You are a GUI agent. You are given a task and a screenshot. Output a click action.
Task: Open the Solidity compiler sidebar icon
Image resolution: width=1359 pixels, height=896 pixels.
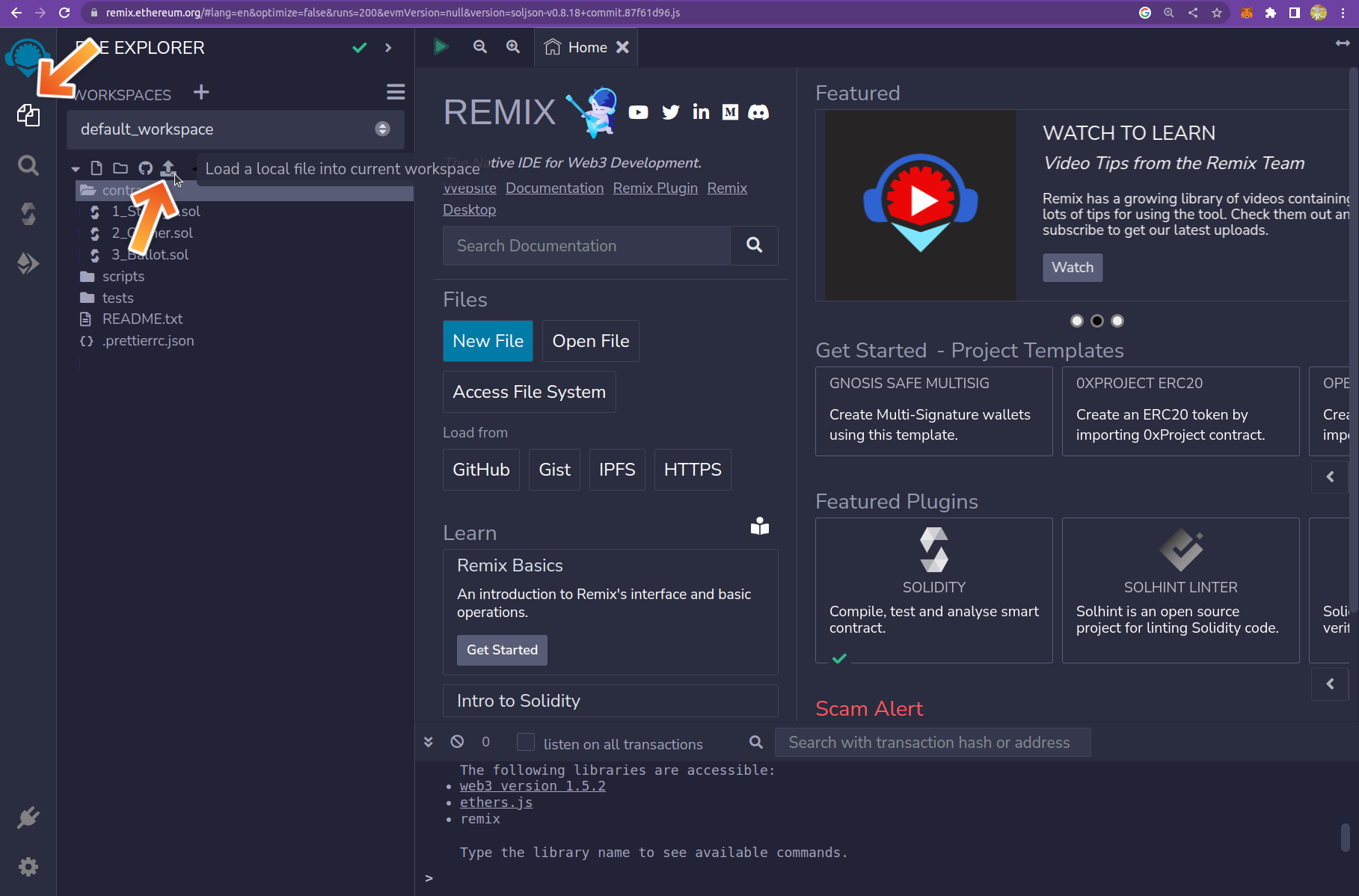[x=28, y=215]
